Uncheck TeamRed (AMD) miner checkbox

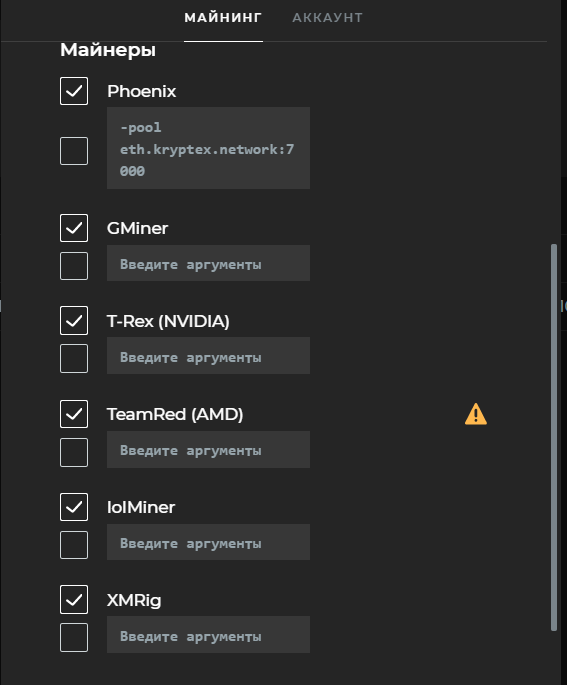pos(74,414)
